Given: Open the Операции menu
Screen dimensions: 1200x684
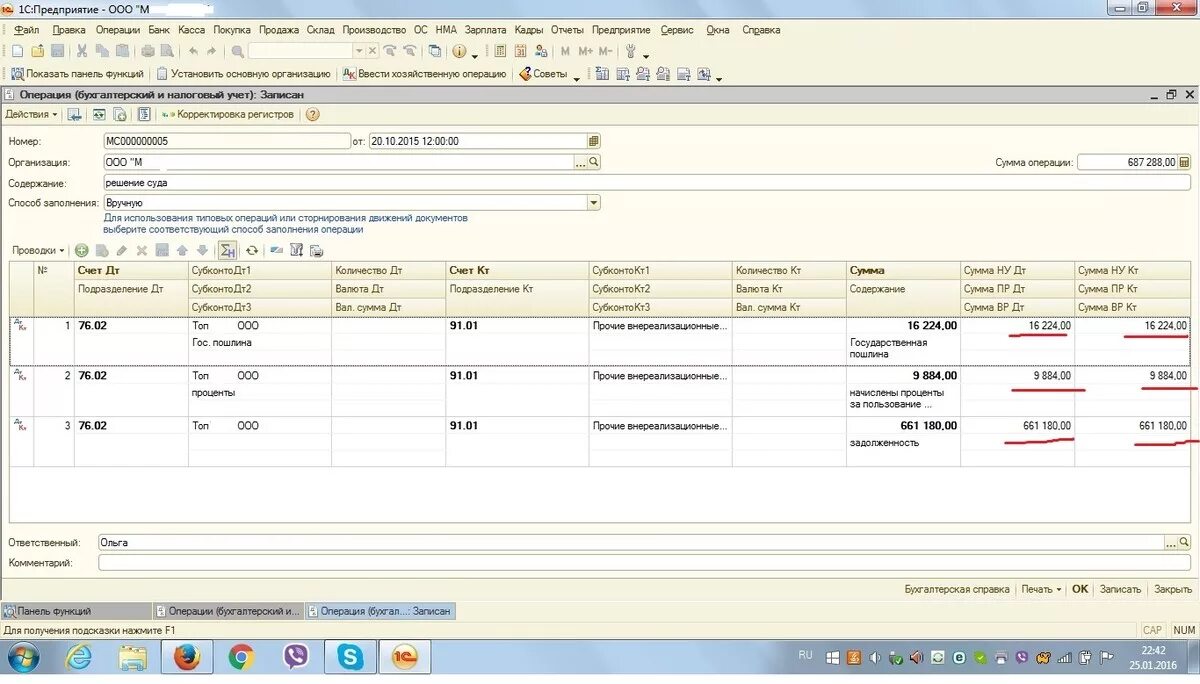Looking at the screenshot, I should [x=117, y=30].
